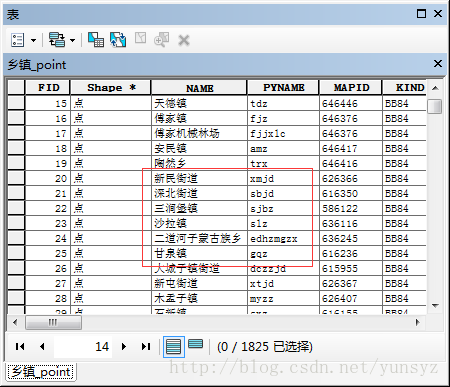This screenshot has width=450, height=387.
Task: Click the PYNAME cell fjjxlc
Action: click(x=283, y=133)
